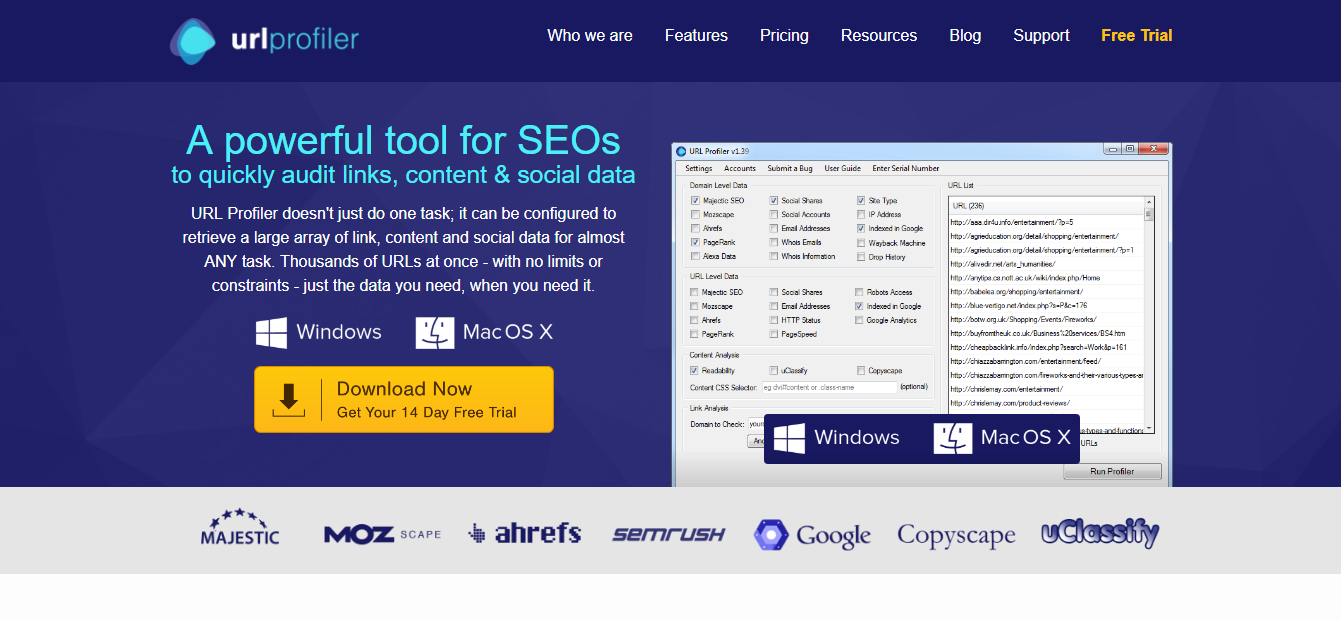Enable the IP Address checkbox
The height and width of the screenshot is (620, 1341).
(x=861, y=214)
